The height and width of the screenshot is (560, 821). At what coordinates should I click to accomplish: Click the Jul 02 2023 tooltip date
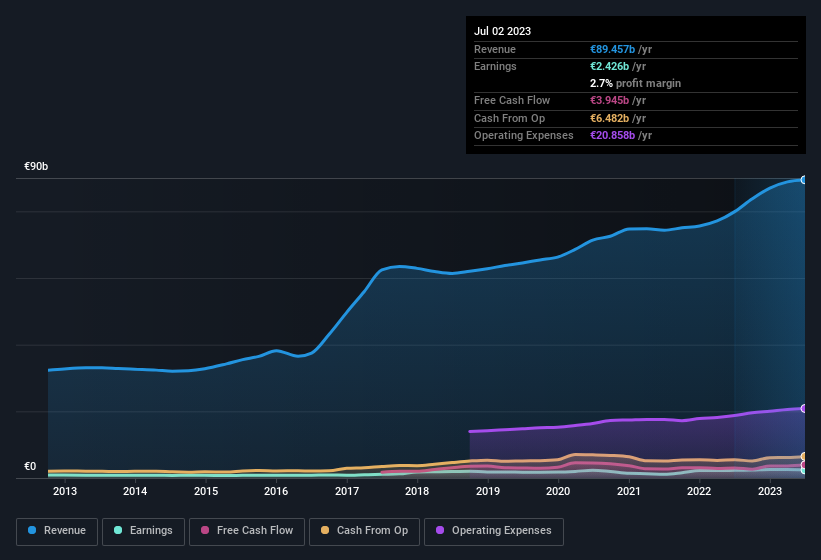tap(503, 31)
